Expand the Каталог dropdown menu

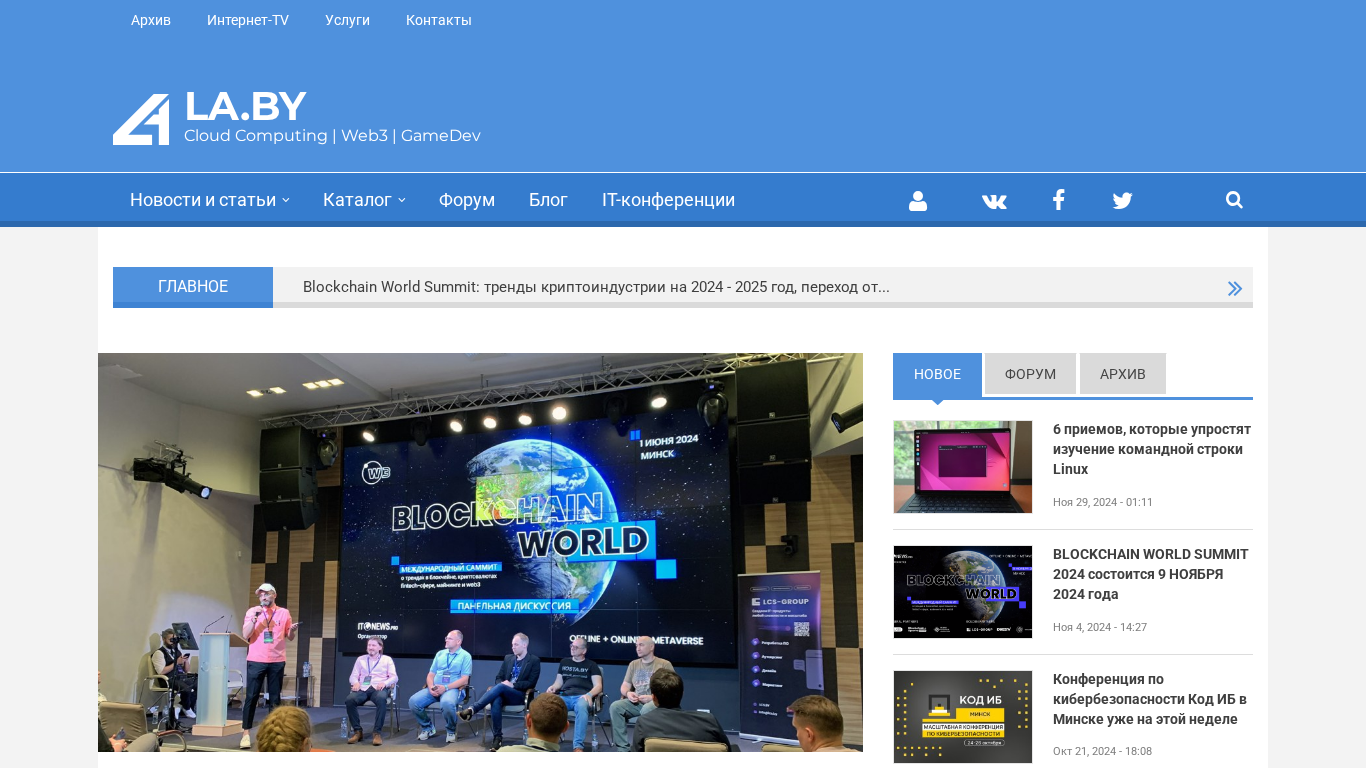(364, 200)
